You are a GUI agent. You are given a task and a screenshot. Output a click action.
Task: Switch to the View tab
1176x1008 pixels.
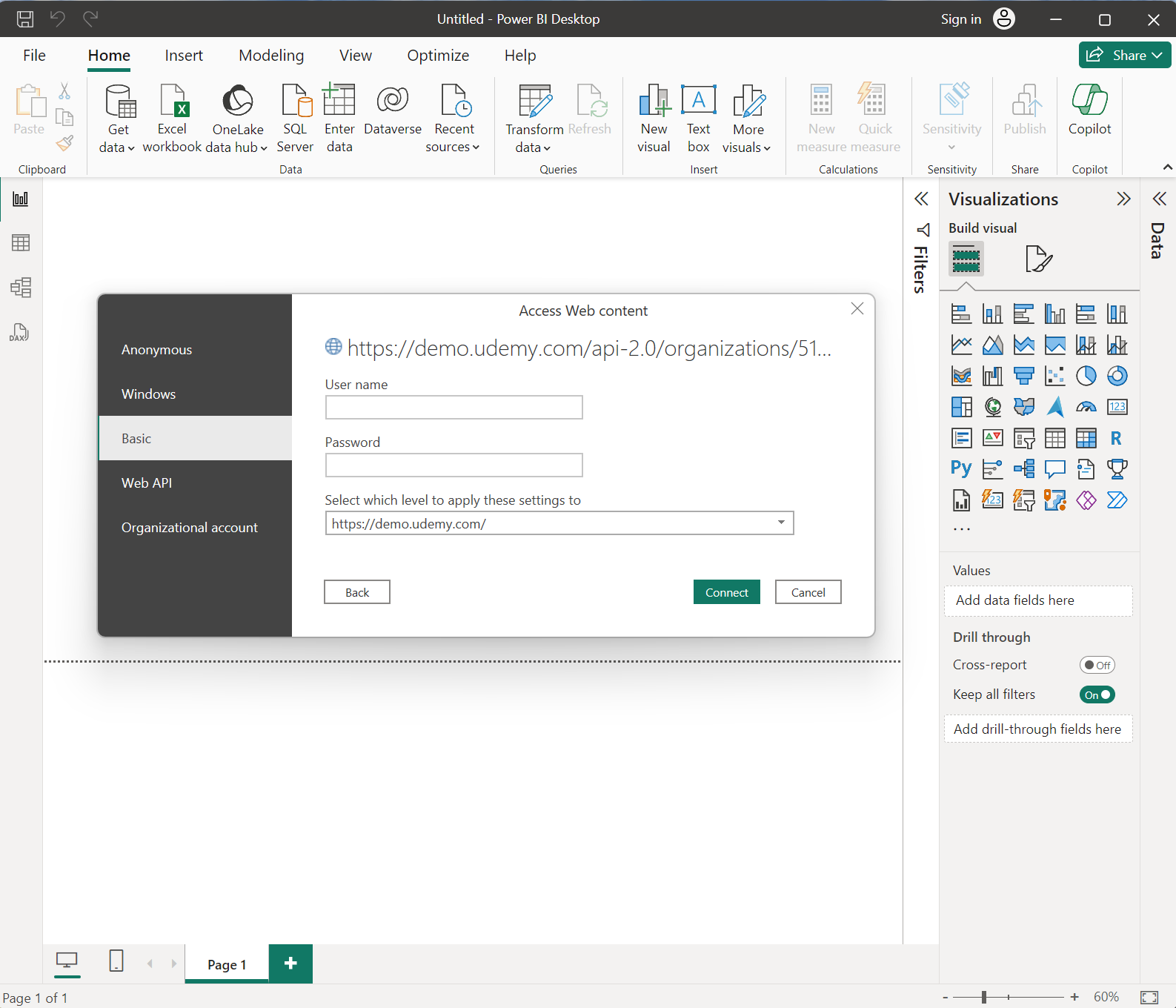click(x=356, y=56)
